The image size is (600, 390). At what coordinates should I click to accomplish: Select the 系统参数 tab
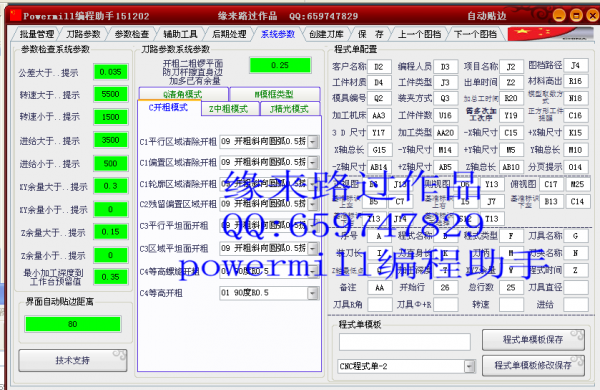tap(278, 34)
